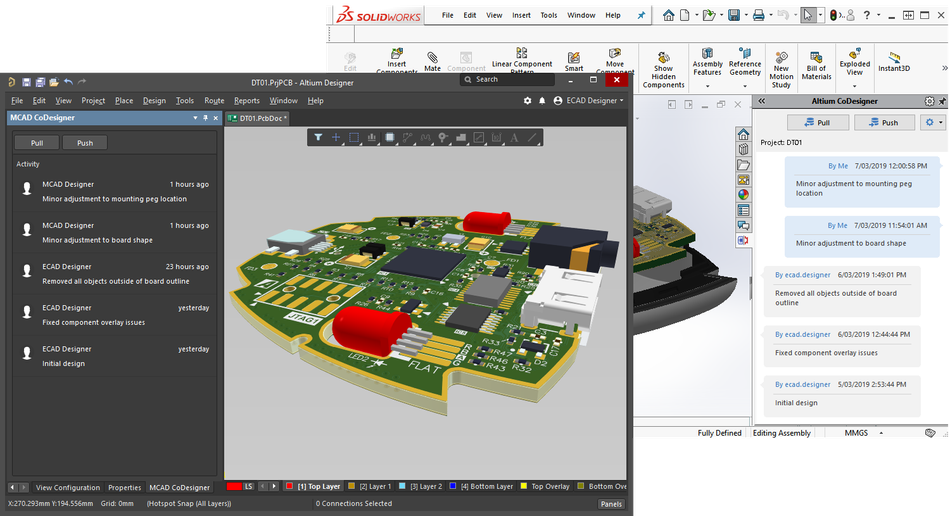Open the Altium Design menu
Image resolution: width=950 pixels, height=516 pixels.
coord(154,101)
